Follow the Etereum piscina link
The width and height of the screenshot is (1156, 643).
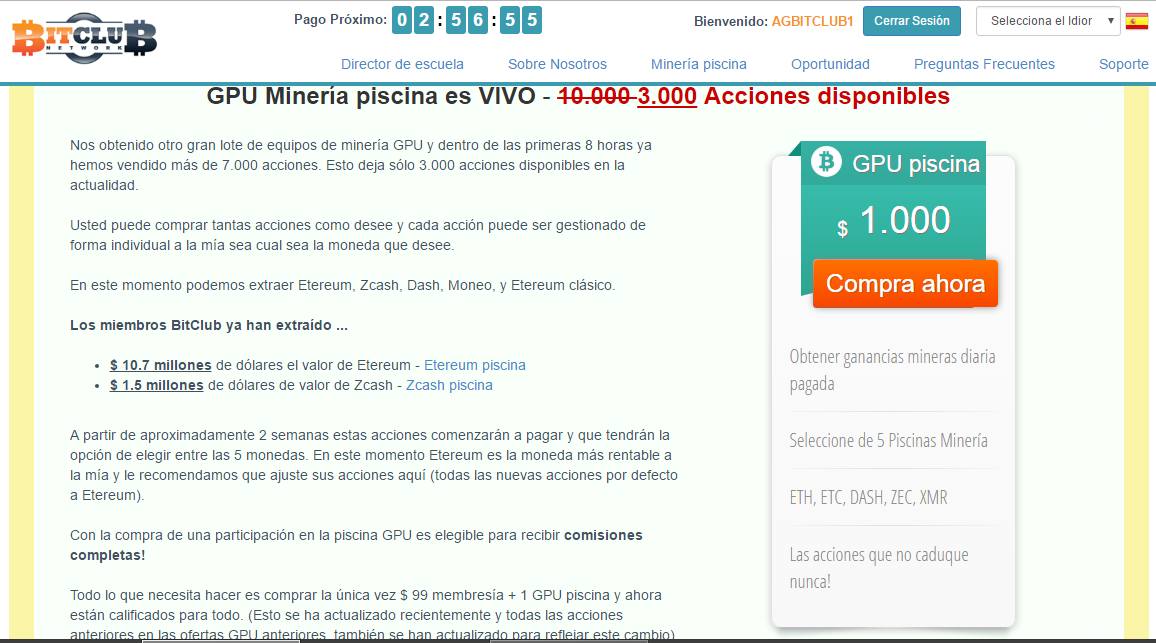point(475,365)
